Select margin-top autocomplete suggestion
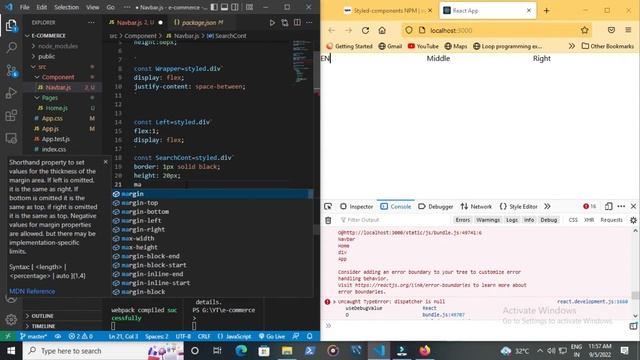Viewport: 640px width, 360px height. tap(212, 203)
